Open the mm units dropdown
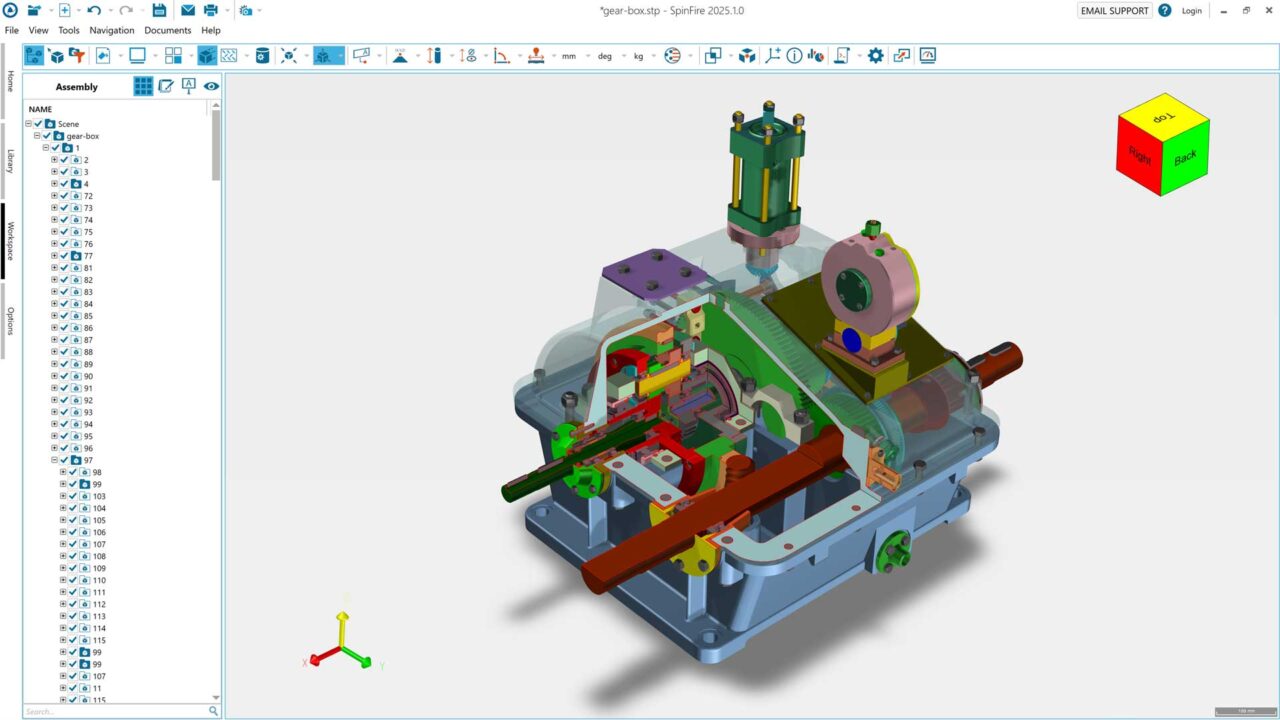The height and width of the screenshot is (720, 1280). [x=569, y=56]
